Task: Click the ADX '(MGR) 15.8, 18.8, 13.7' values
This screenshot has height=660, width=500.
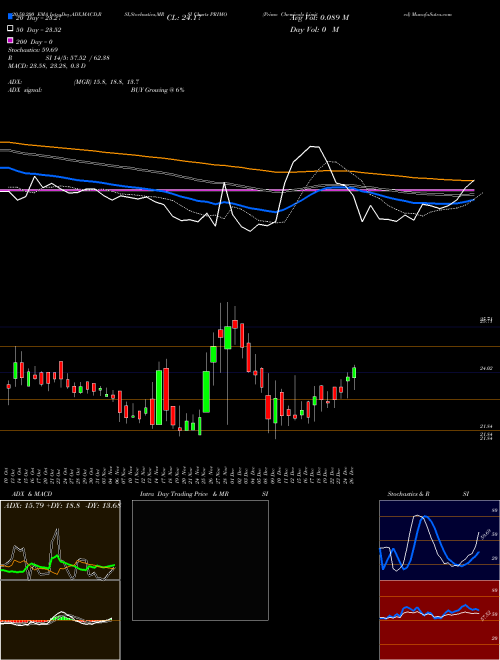Action: point(106,82)
